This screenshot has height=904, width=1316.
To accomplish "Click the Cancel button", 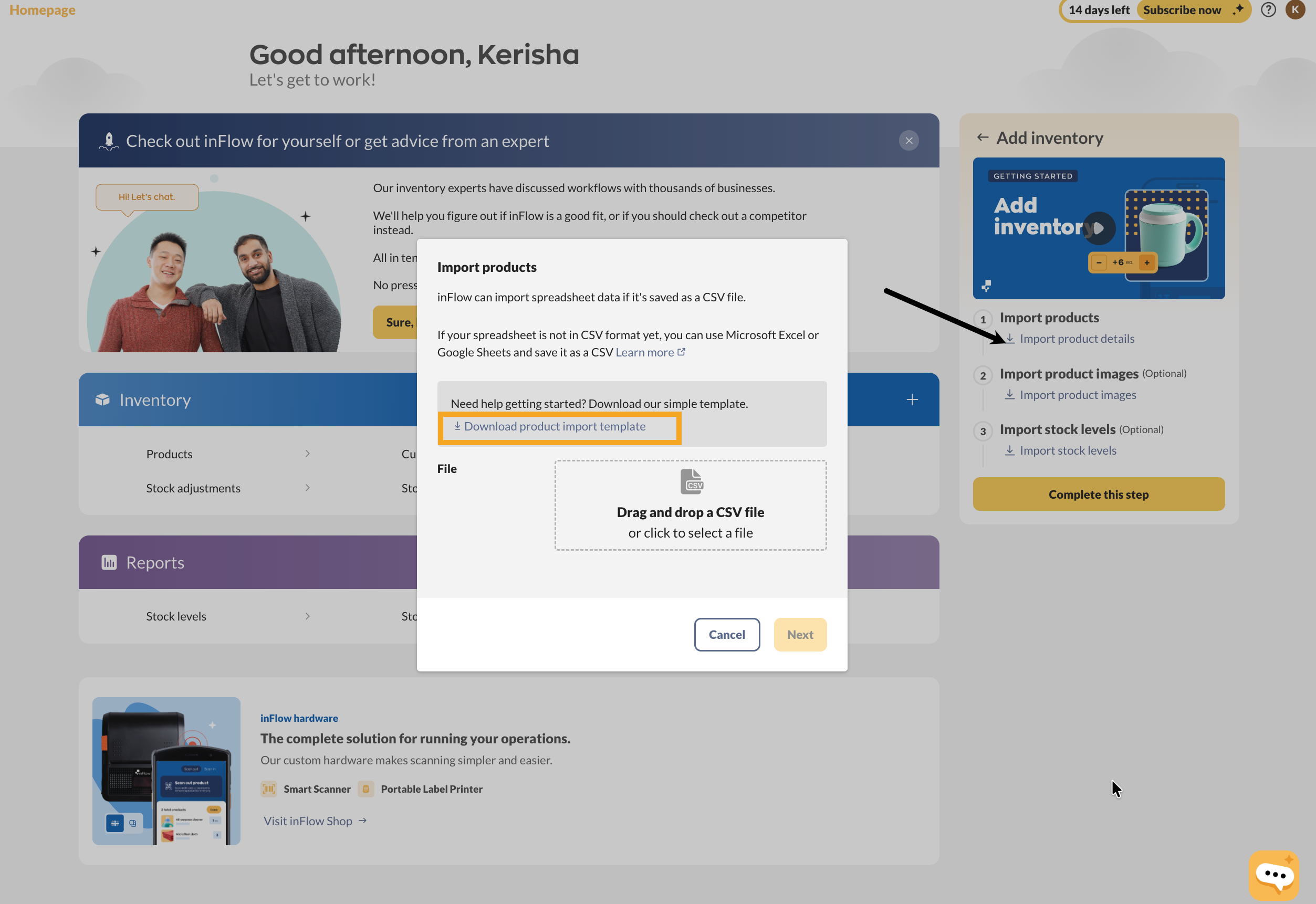I will (726, 634).
